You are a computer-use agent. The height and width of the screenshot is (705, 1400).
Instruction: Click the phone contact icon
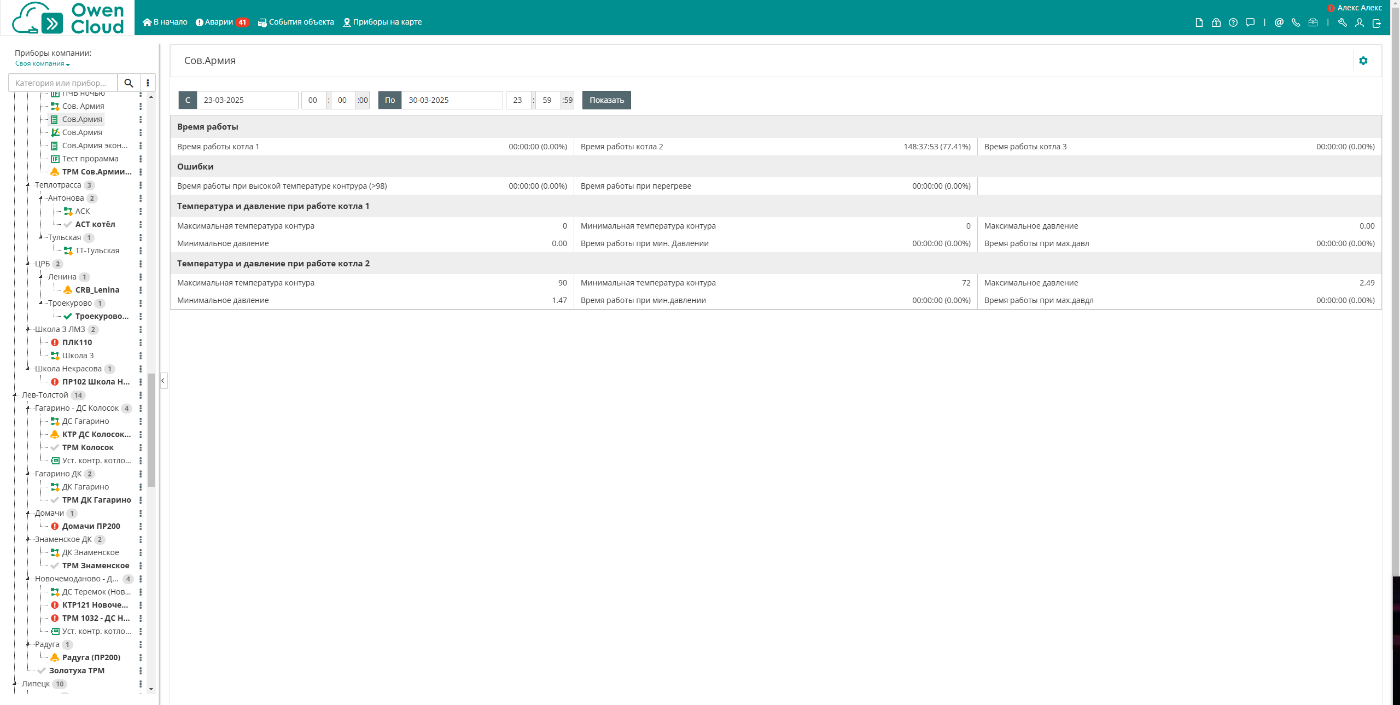pyautogui.click(x=1296, y=22)
